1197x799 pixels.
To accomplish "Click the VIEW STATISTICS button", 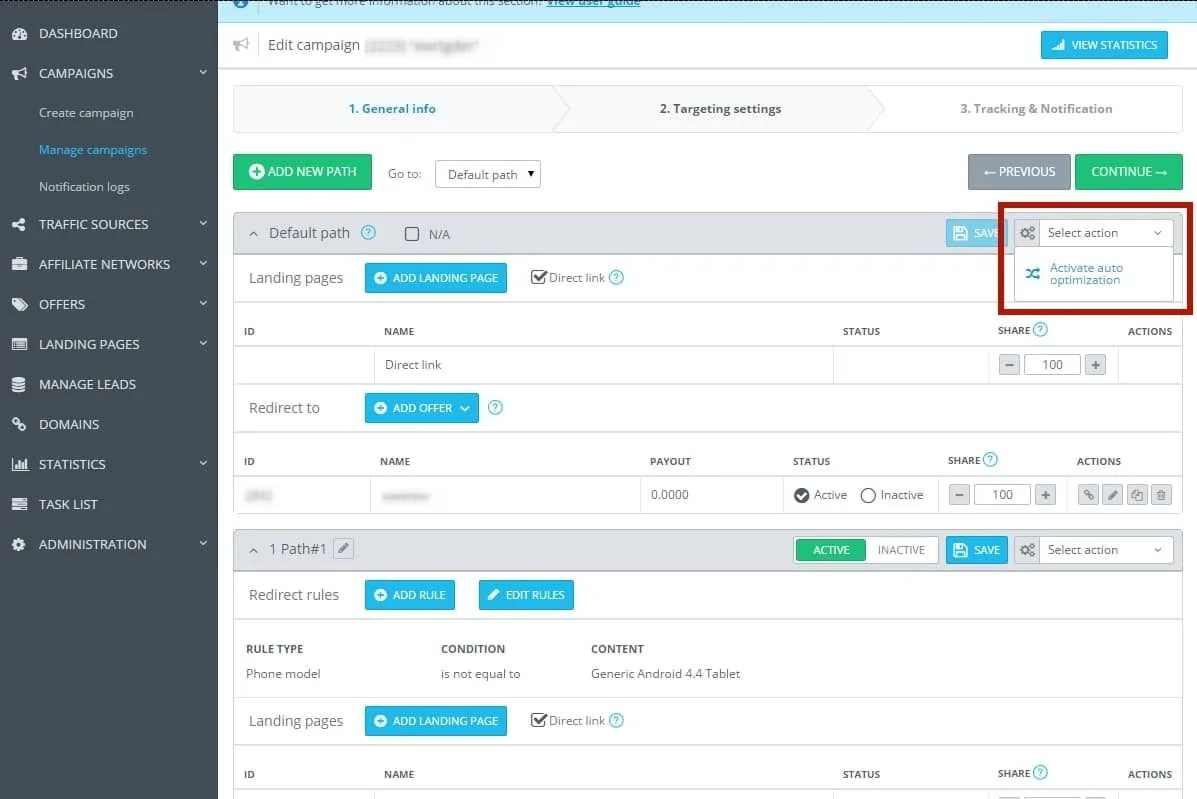I will (1104, 44).
